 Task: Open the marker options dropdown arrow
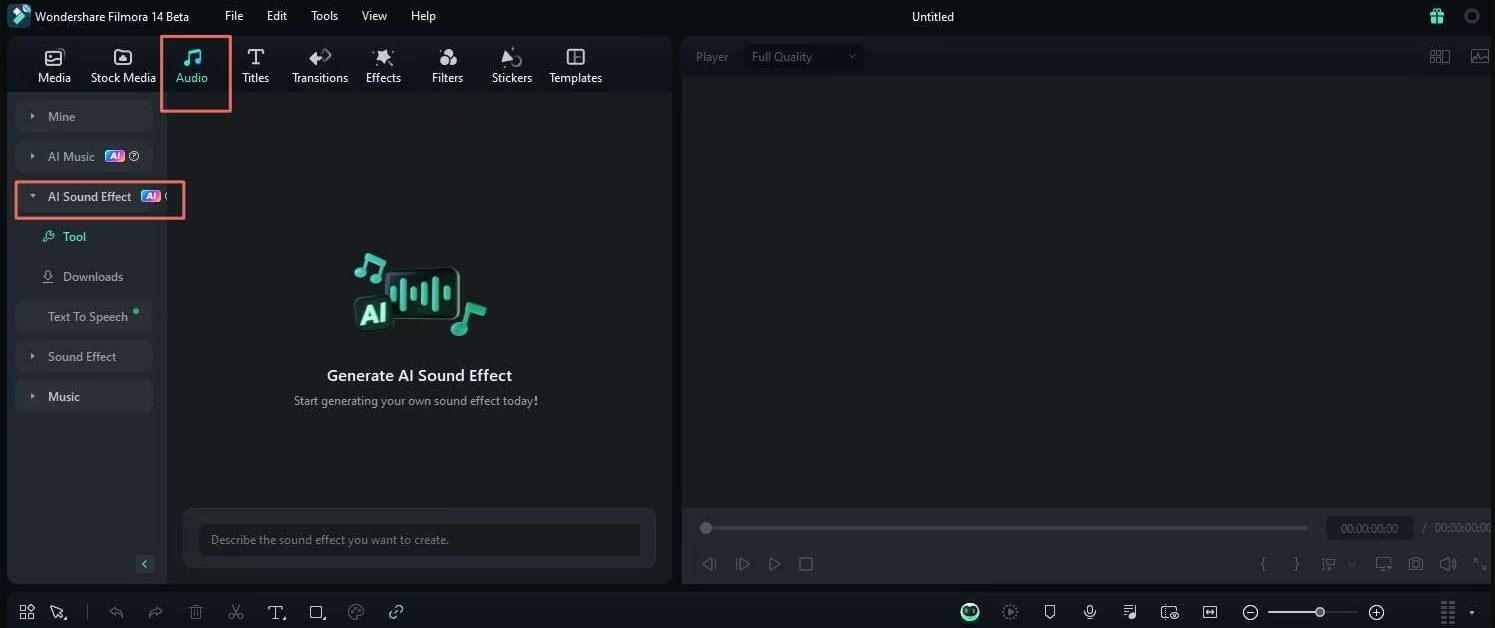1352,564
